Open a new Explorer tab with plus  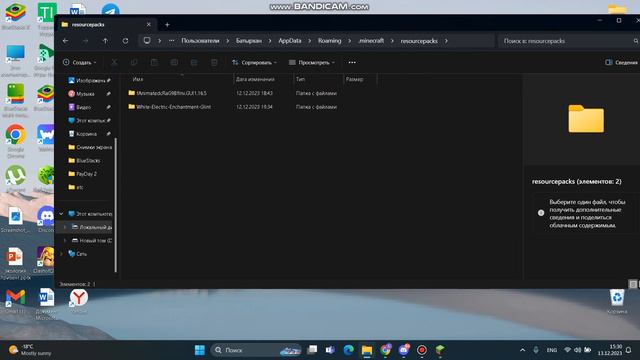pyautogui.click(x=167, y=24)
